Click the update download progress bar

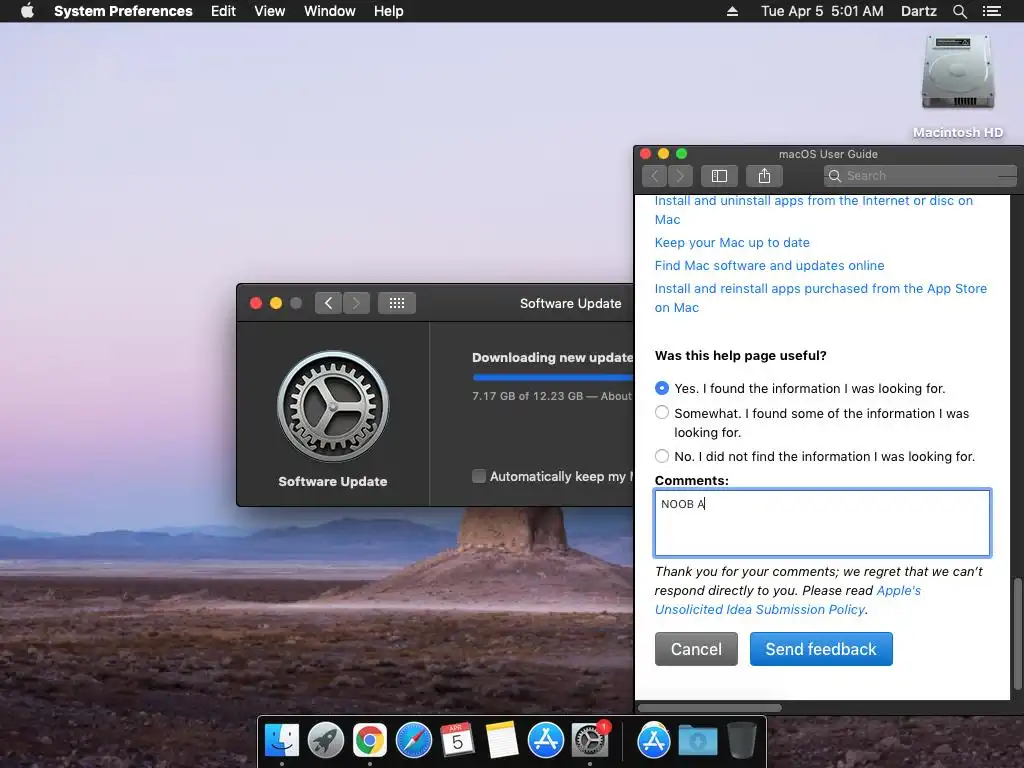[x=552, y=377]
